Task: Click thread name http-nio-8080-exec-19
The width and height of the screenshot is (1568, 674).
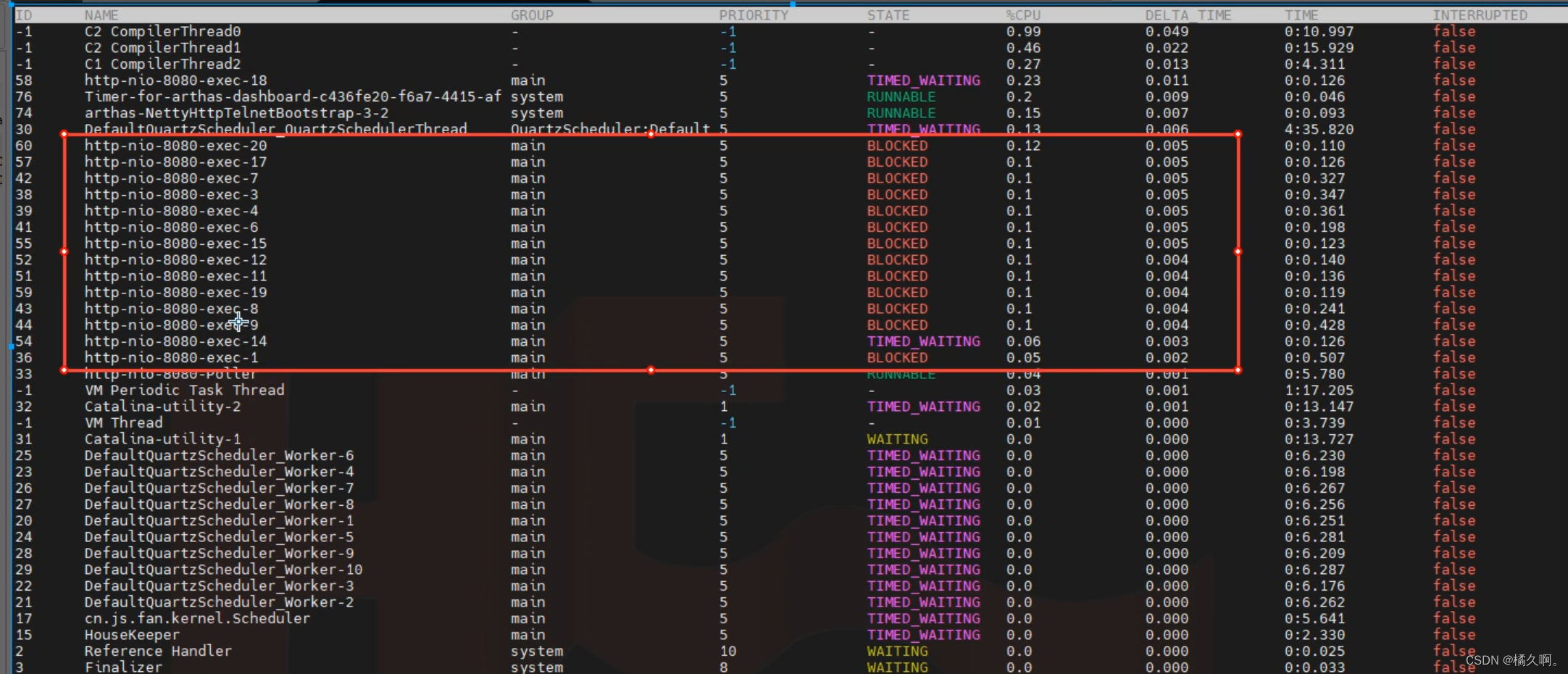Action: point(175,293)
